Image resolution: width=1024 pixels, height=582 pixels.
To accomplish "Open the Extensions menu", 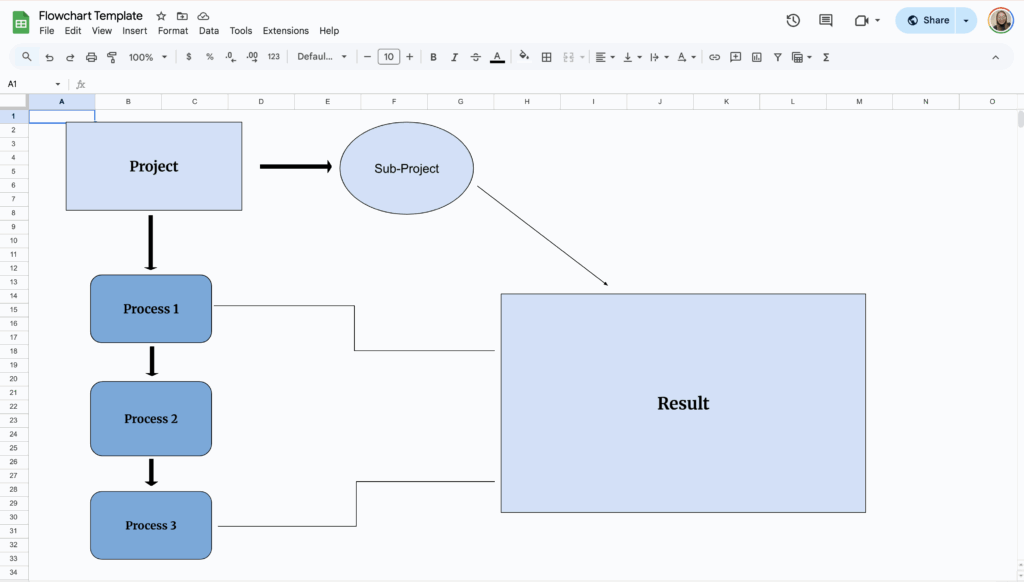I will point(285,30).
